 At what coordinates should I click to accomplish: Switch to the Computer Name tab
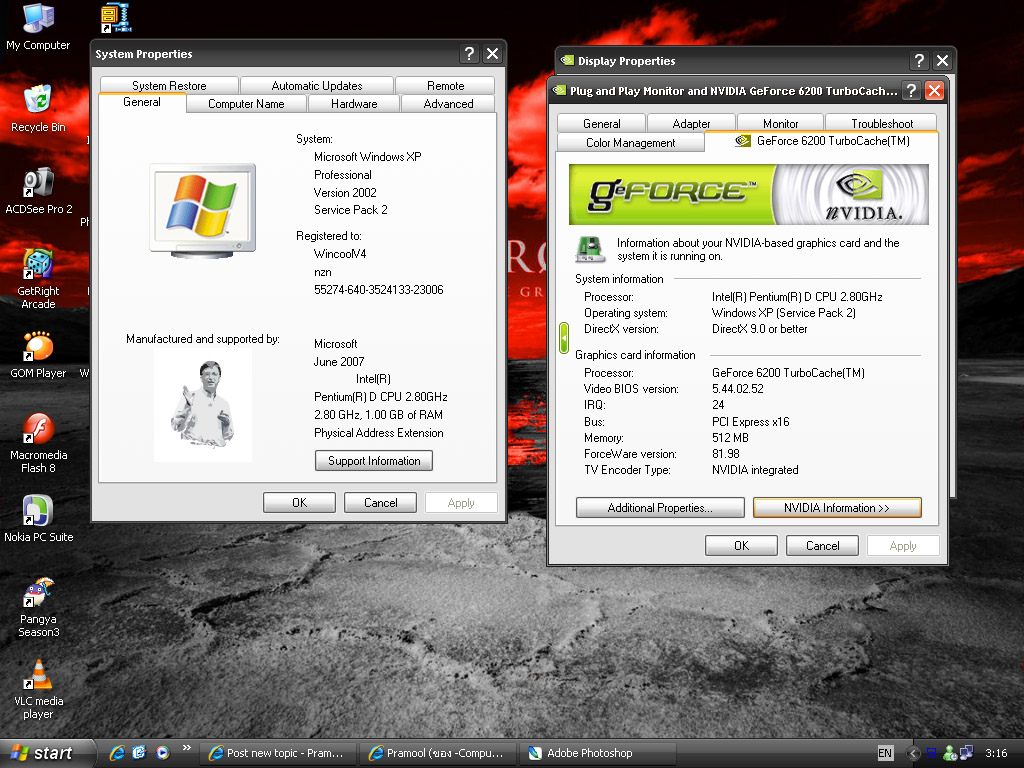246,104
